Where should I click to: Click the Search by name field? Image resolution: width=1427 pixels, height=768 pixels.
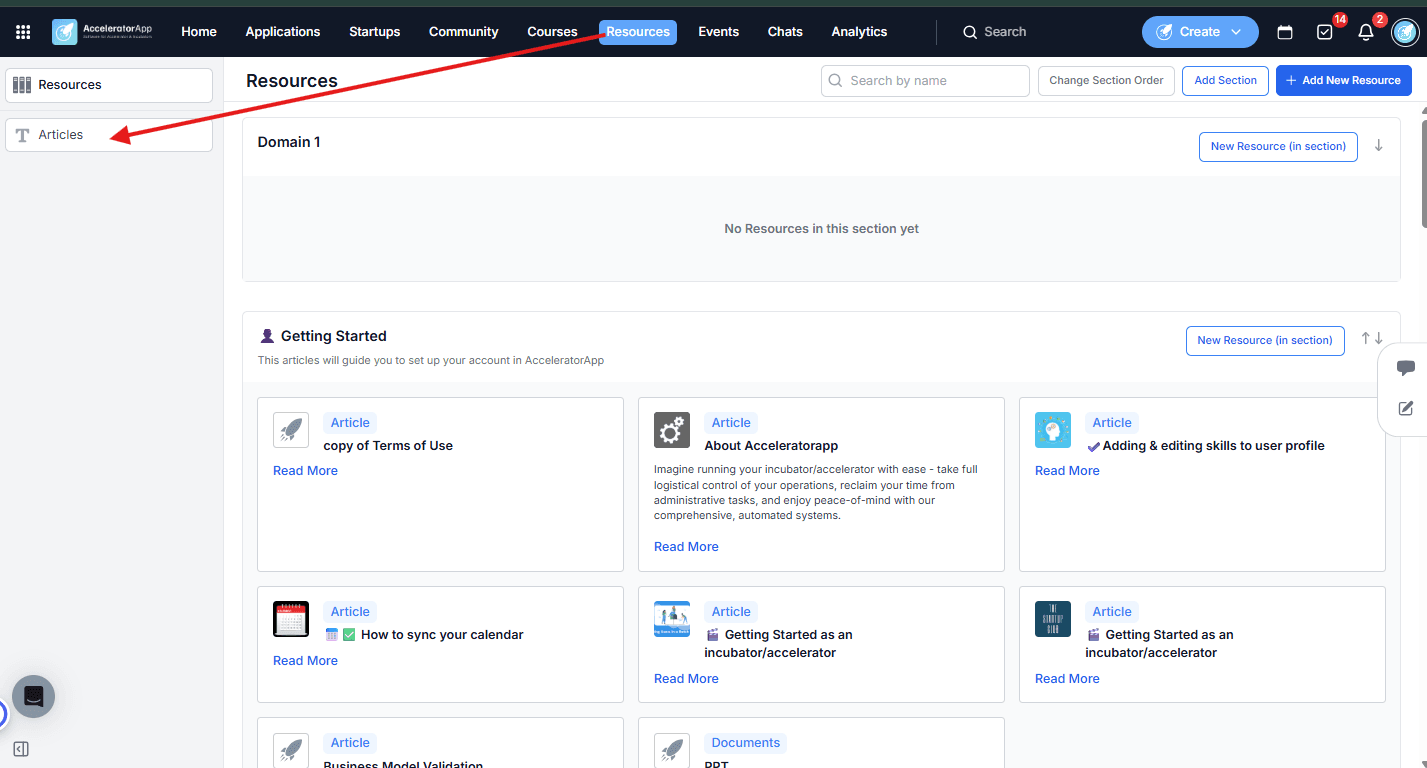(x=925, y=81)
